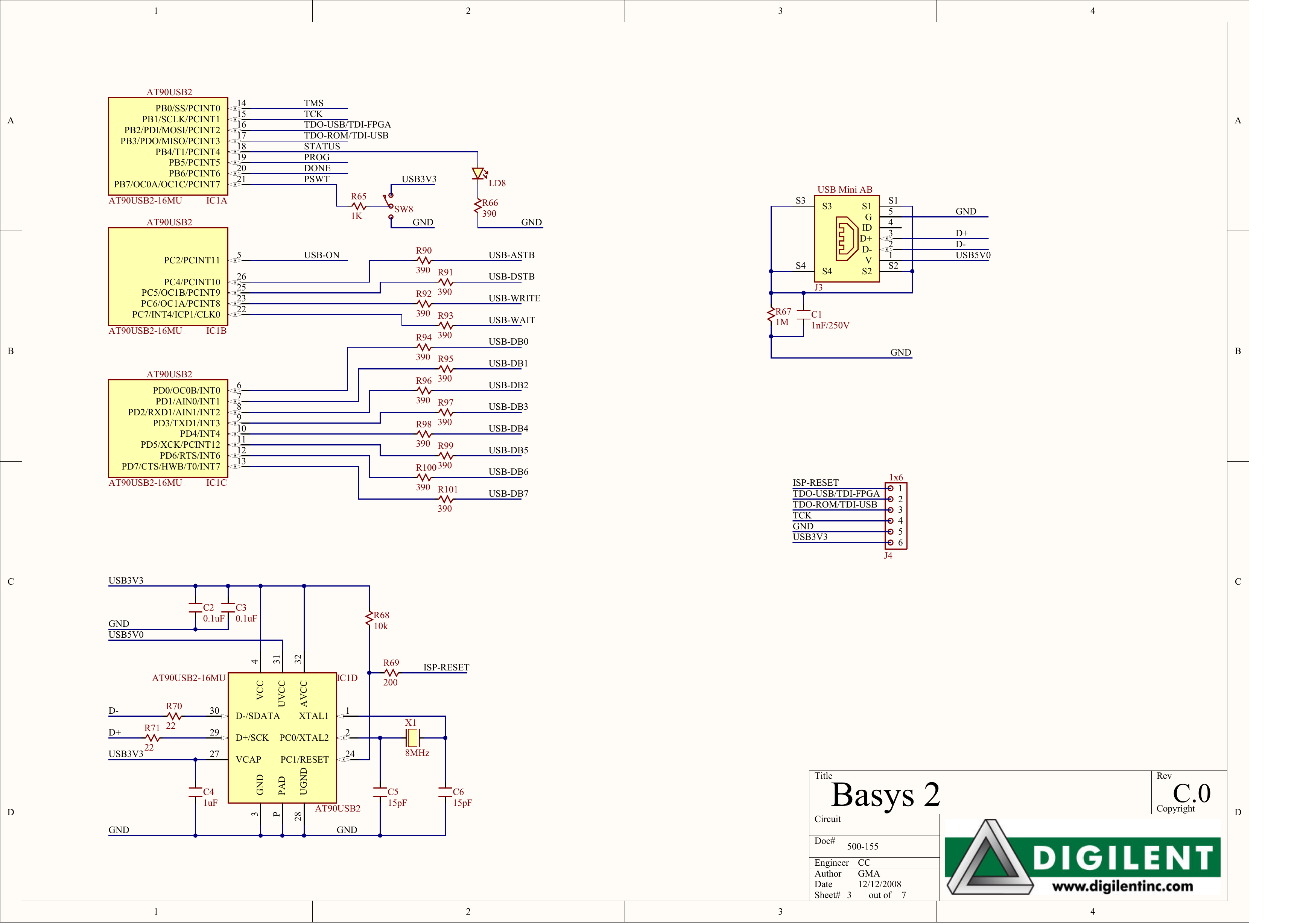This screenshot has width=1306, height=924.
Task: Click the TMS net label
Action: 313,103
